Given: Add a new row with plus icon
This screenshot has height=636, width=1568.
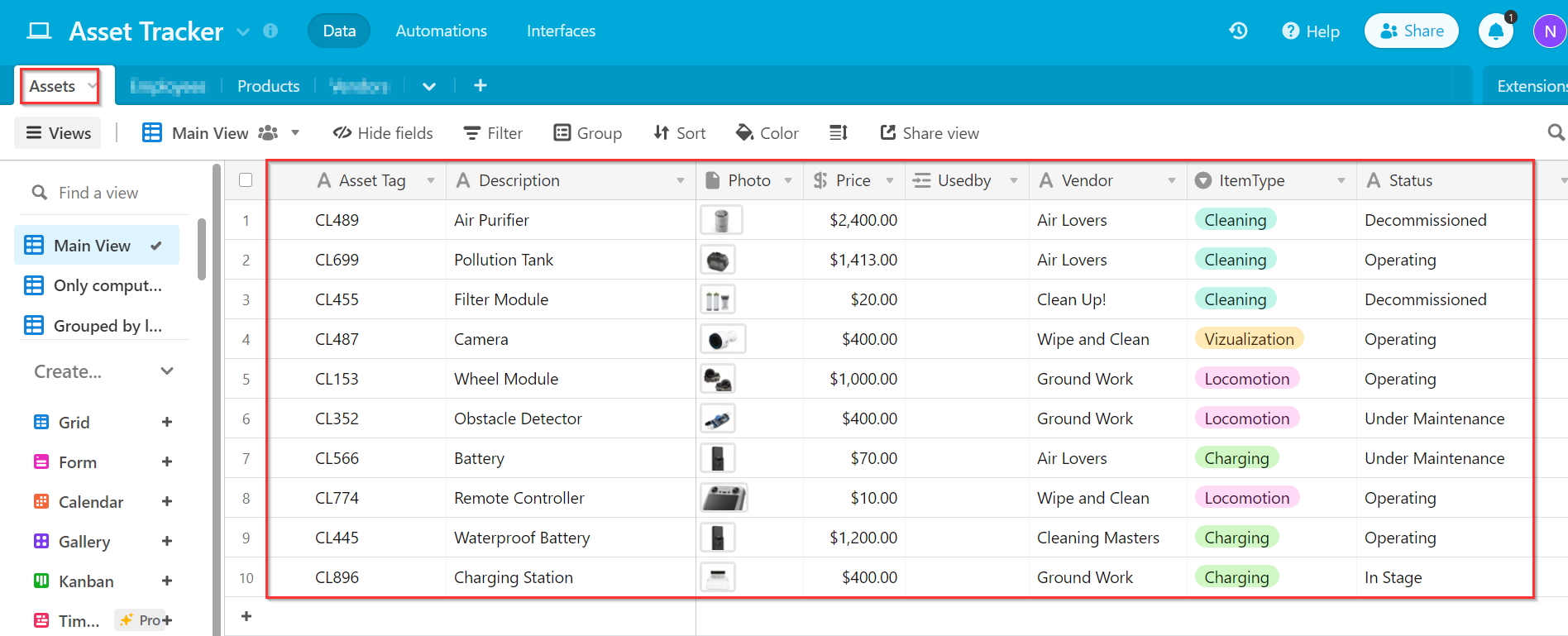Looking at the screenshot, I should [x=246, y=616].
